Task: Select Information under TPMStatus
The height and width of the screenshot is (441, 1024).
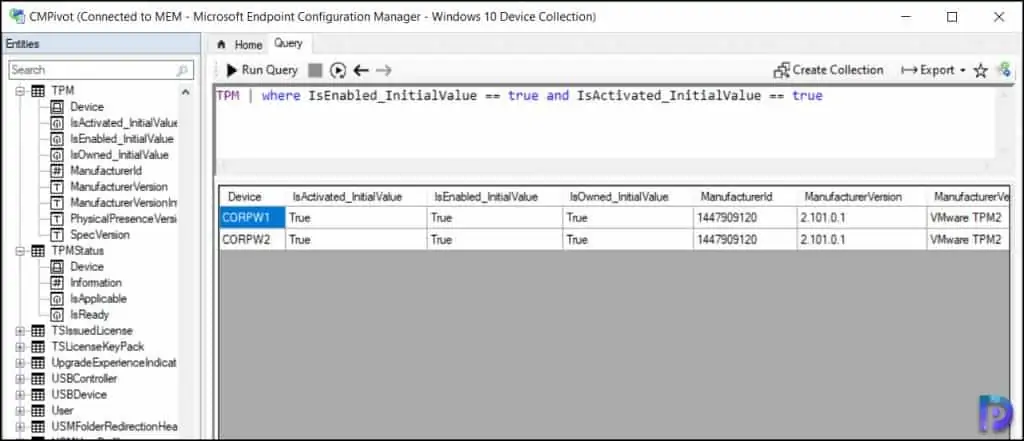Action: point(95,283)
